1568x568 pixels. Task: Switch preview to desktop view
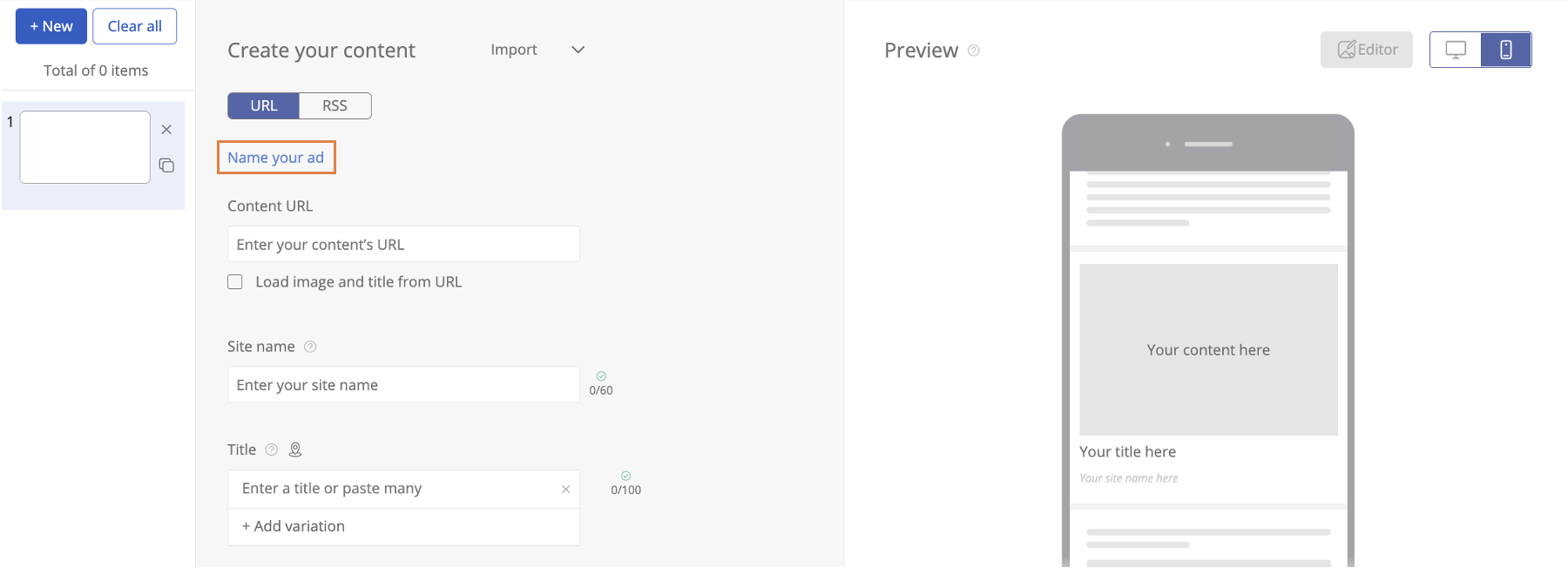point(1456,50)
